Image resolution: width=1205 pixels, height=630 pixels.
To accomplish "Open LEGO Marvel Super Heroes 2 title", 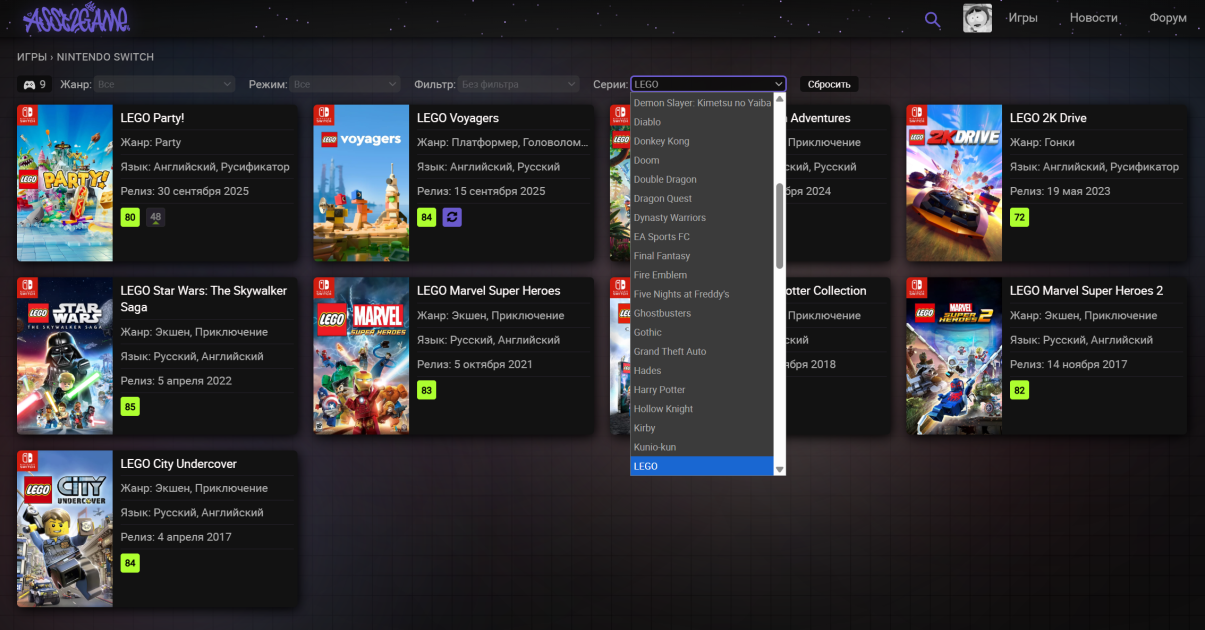I will point(1087,291).
